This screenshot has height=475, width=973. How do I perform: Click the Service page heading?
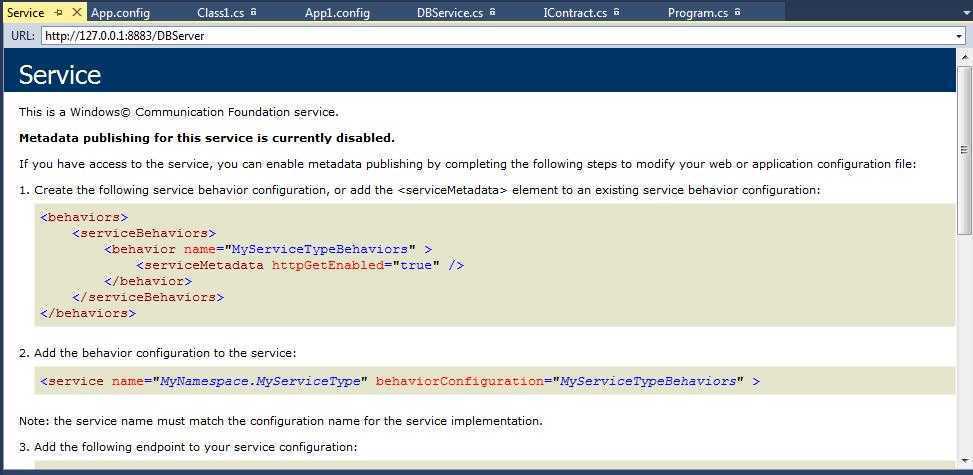[x=60, y=75]
